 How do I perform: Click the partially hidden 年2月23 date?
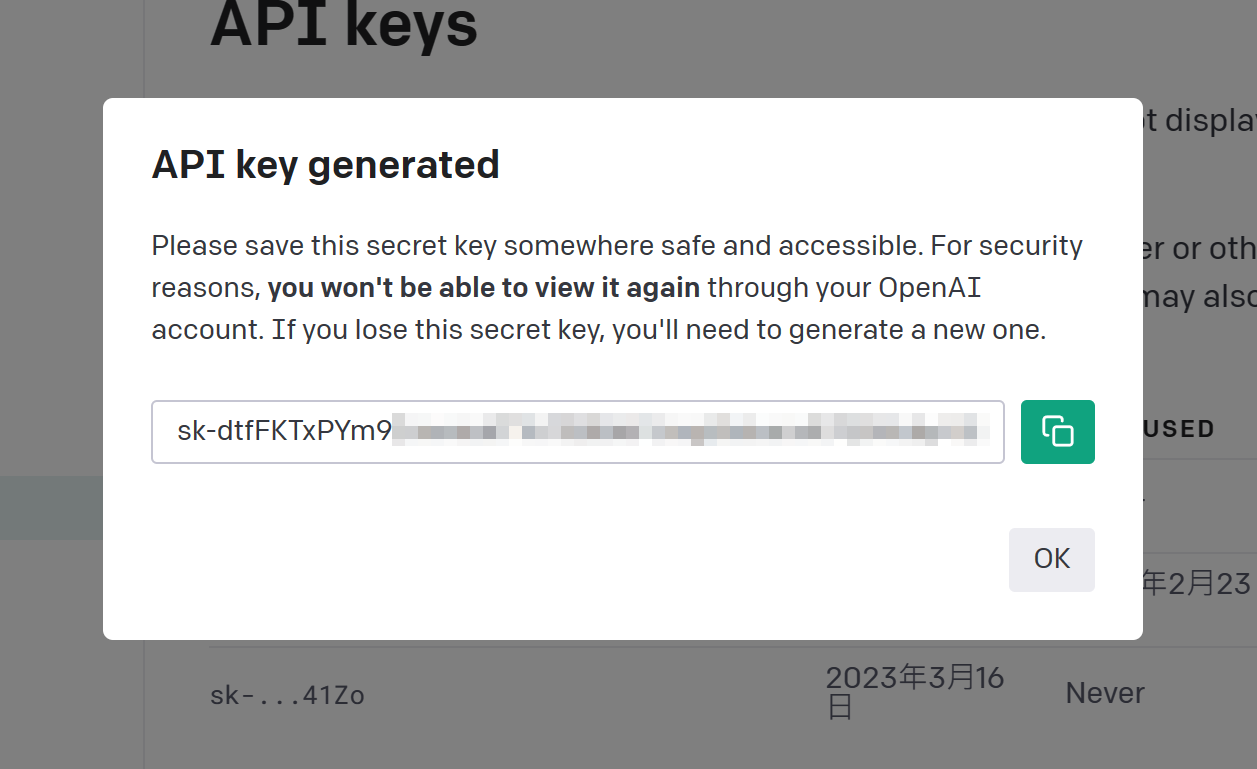pos(1196,584)
